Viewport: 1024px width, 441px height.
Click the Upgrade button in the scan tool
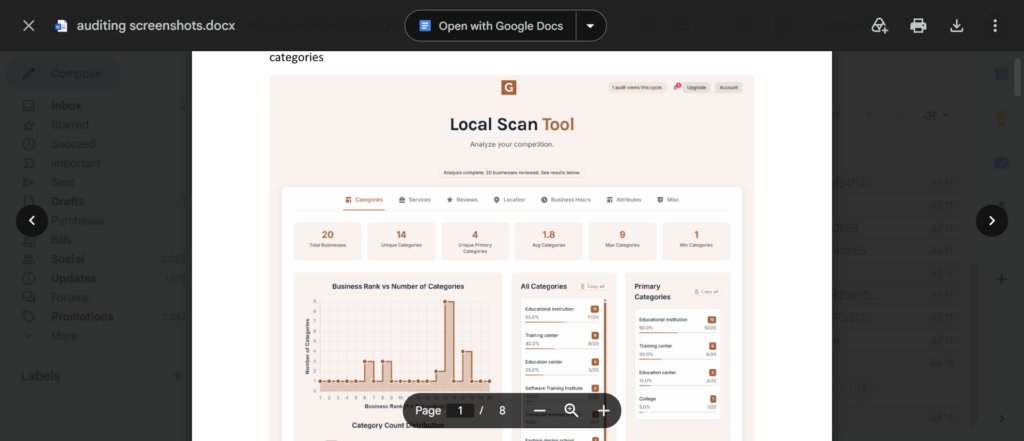tap(697, 88)
